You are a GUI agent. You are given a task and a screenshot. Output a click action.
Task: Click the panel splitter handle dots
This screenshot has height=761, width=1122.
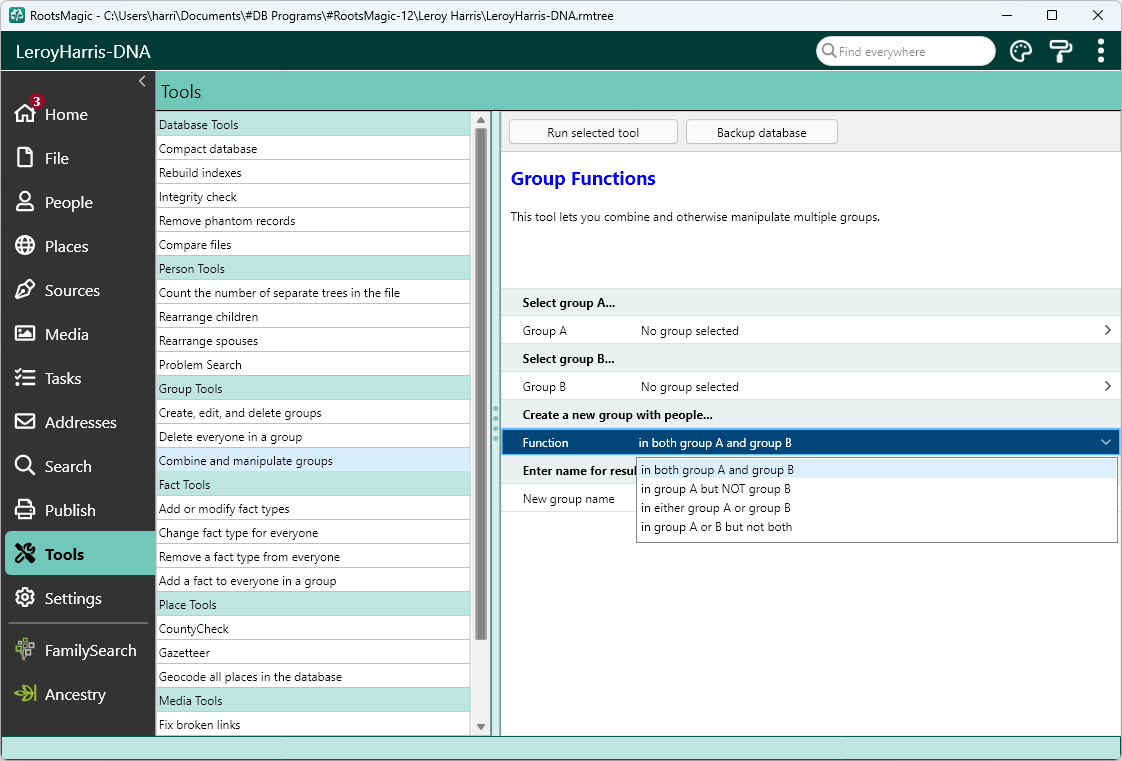[x=495, y=423]
